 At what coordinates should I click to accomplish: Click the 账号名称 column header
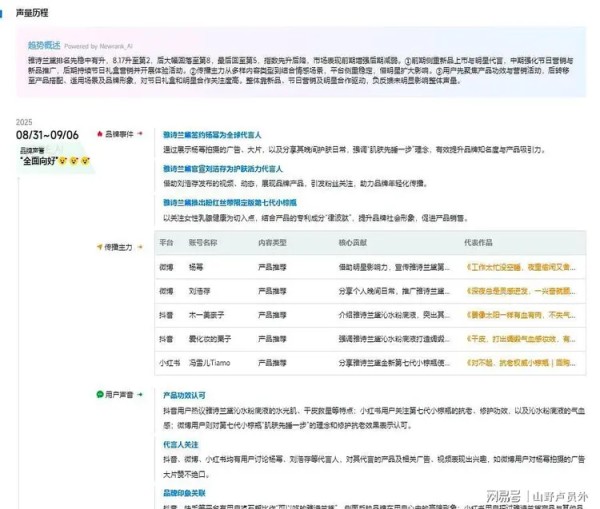coord(204,244)
